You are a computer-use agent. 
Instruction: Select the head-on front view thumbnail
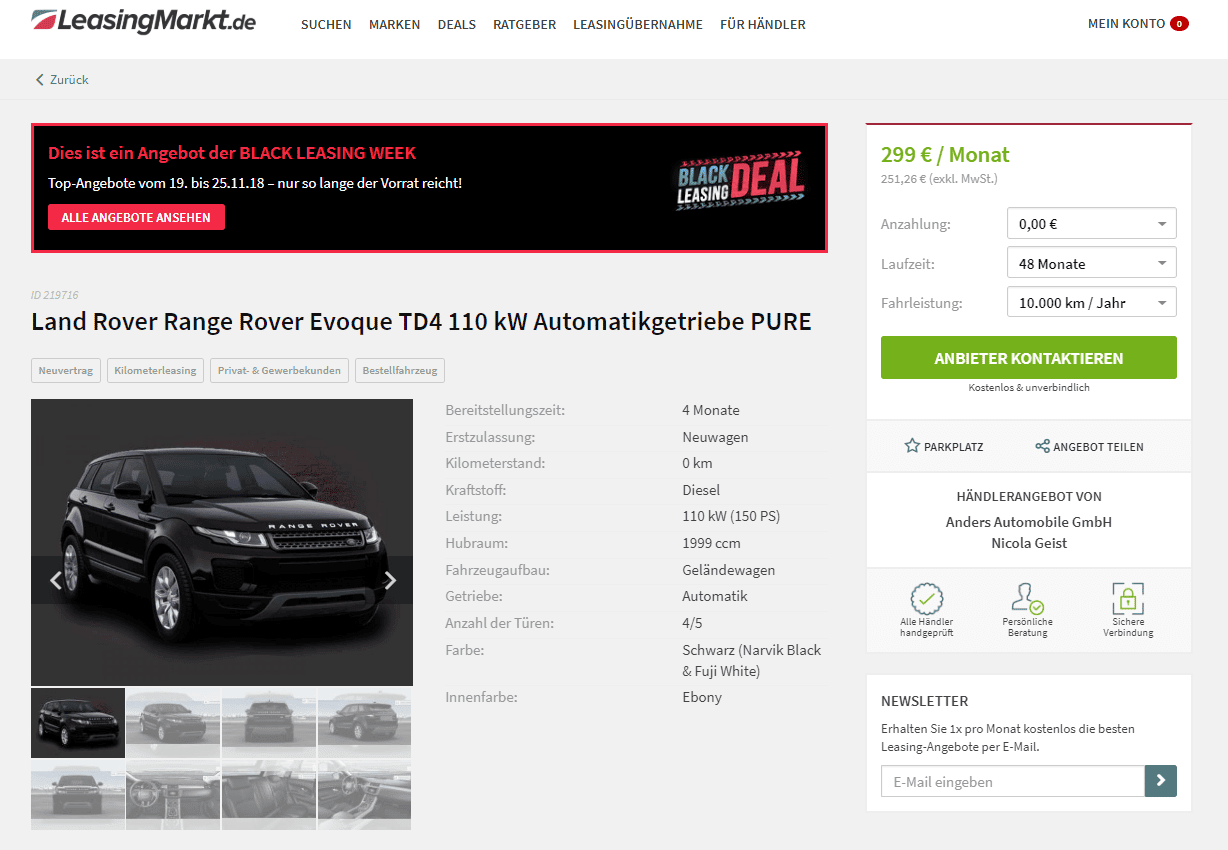78,795
